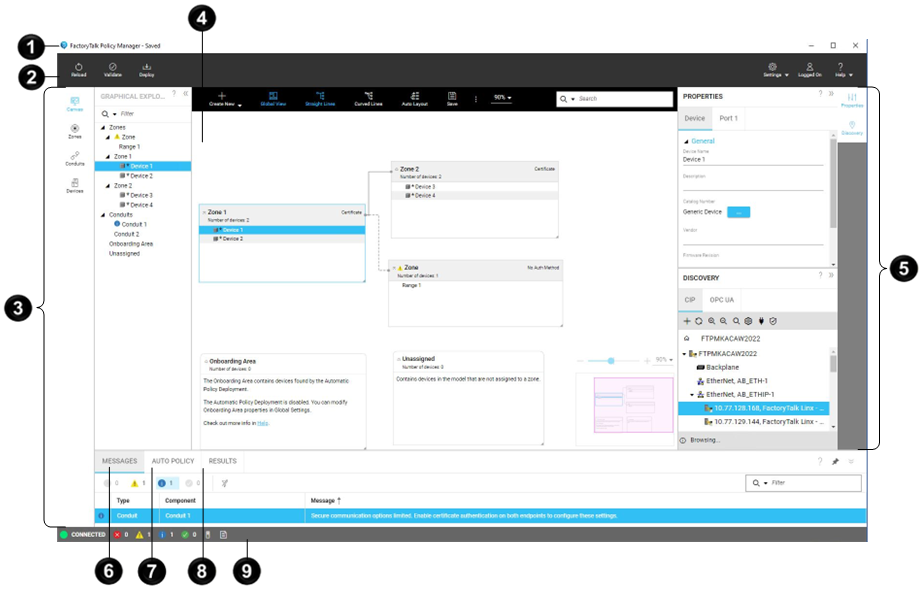Select Straight Lines connector style

[x=320, y=99]
